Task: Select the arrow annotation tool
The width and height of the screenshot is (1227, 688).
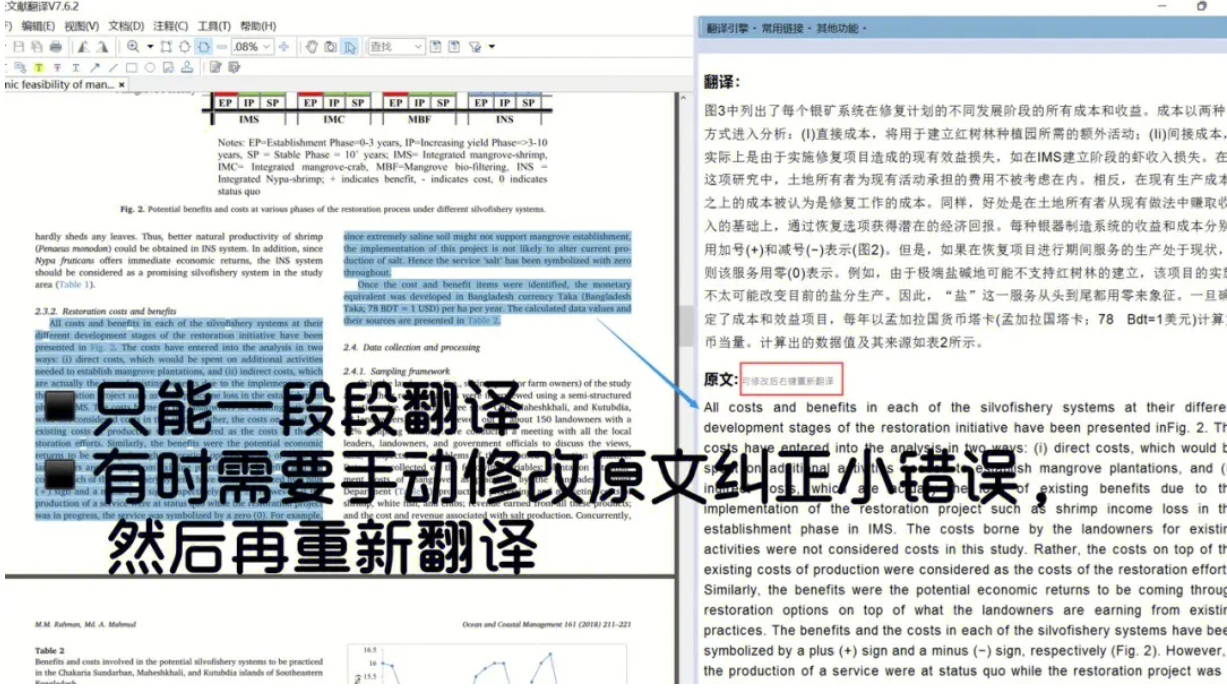Action: pos(95,67)
